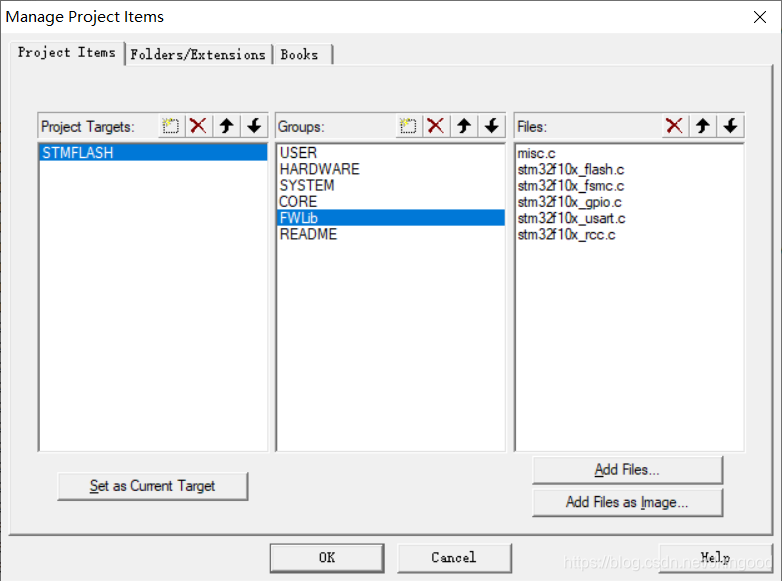Viewport: 782px width, 581px height.
Task: Select the HARDWARE group
Action: click(x=391, y=169)
